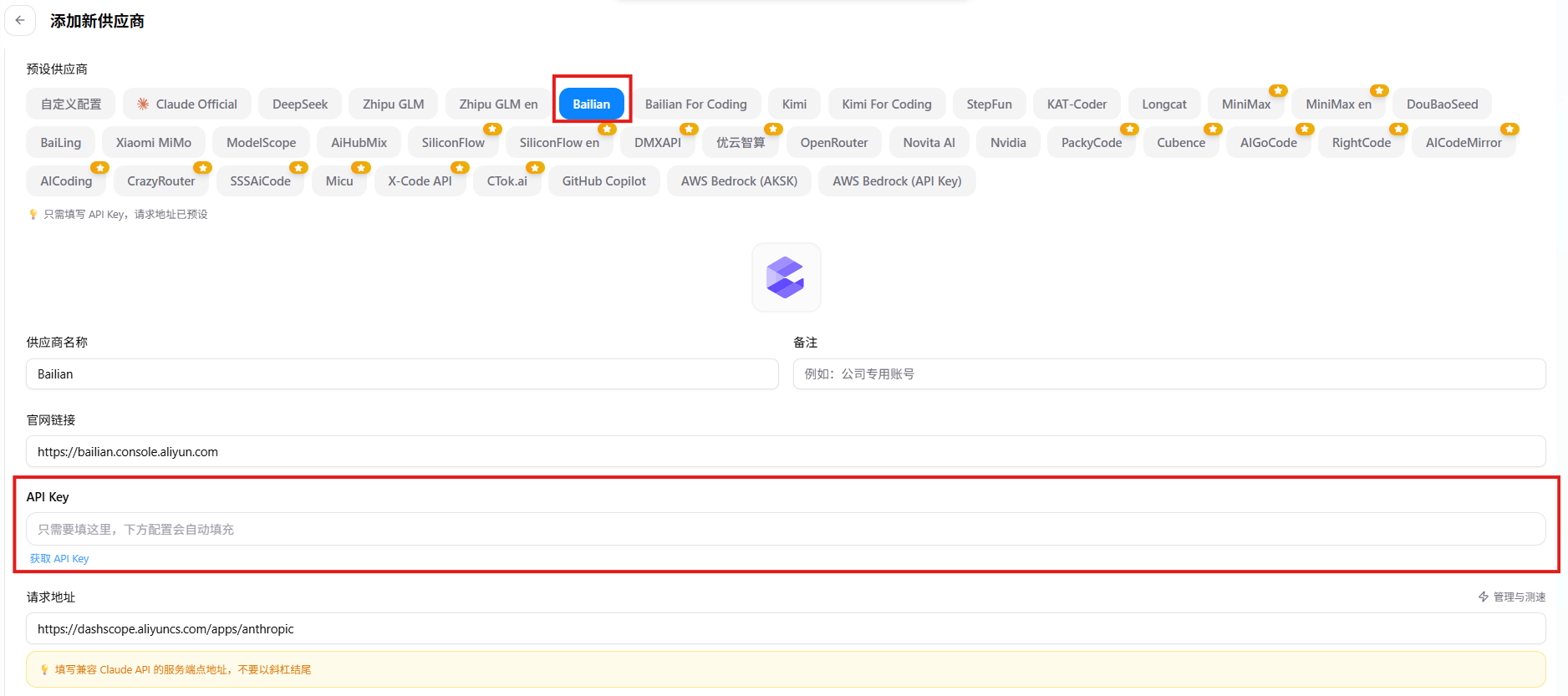Select the OpenRouter preset
1568x696 pixels.
834,143
